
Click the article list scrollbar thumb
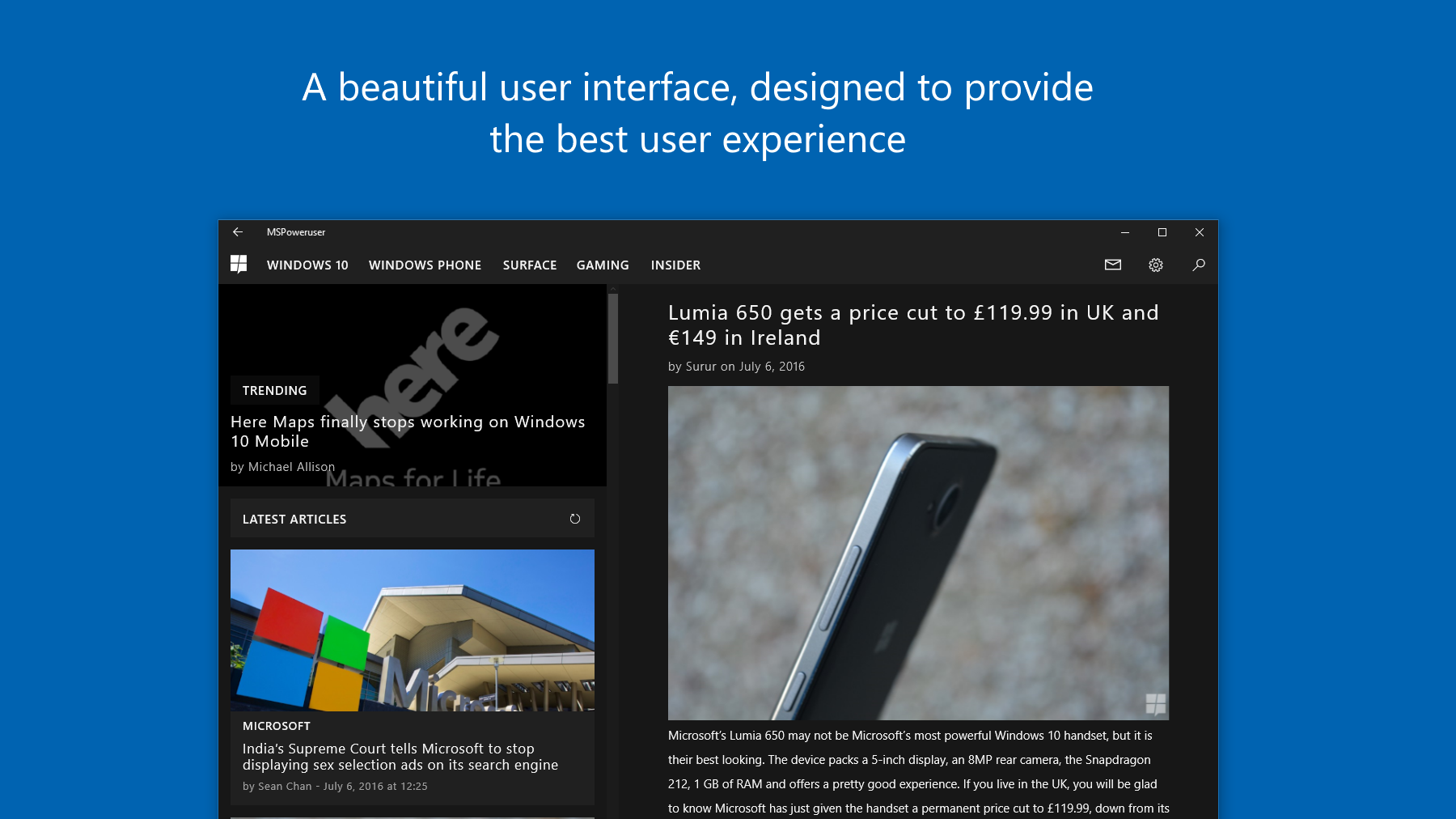point(613,338)
